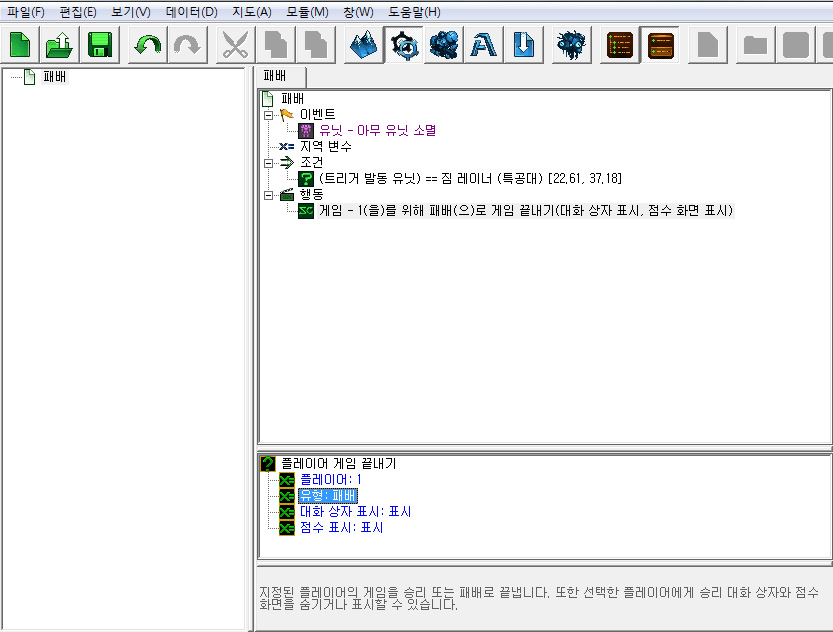This screenshot has width=833, height=632.
Task: Click the orange-striped brown panel icon
Action: (660, 45)
